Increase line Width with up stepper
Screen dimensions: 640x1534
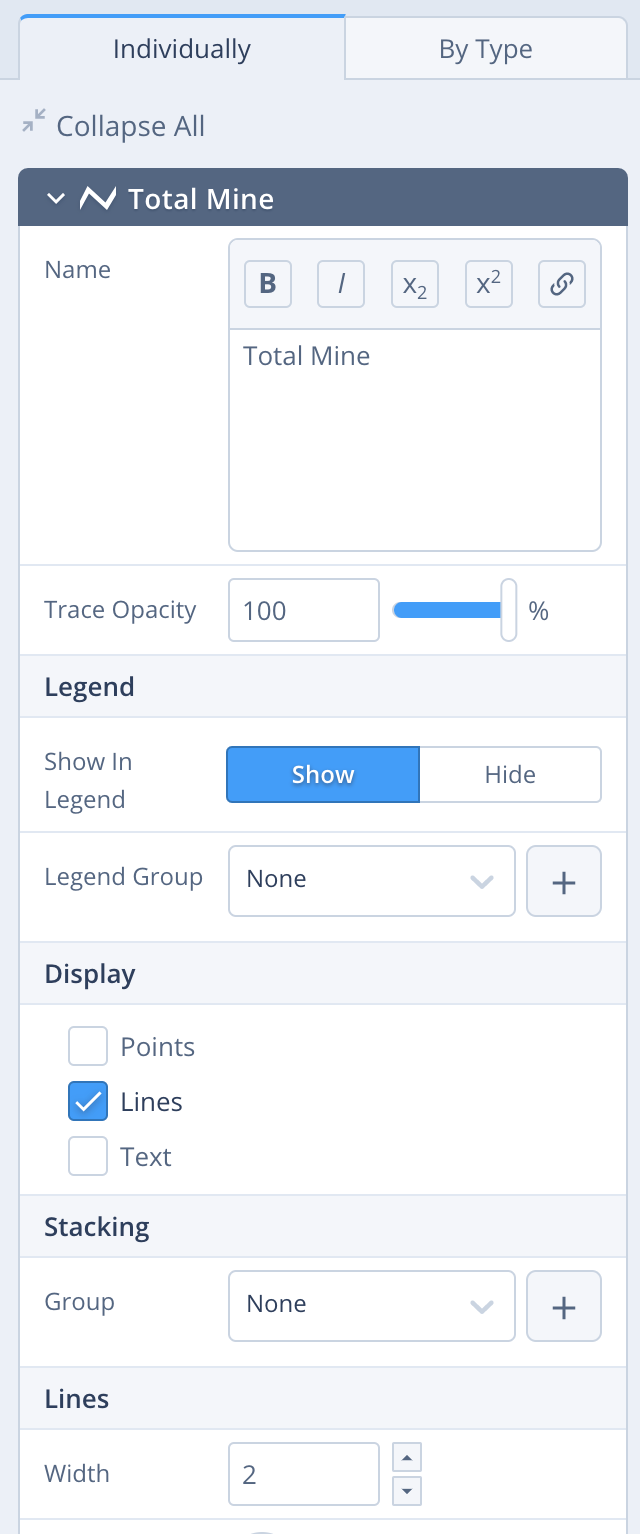407,1457
